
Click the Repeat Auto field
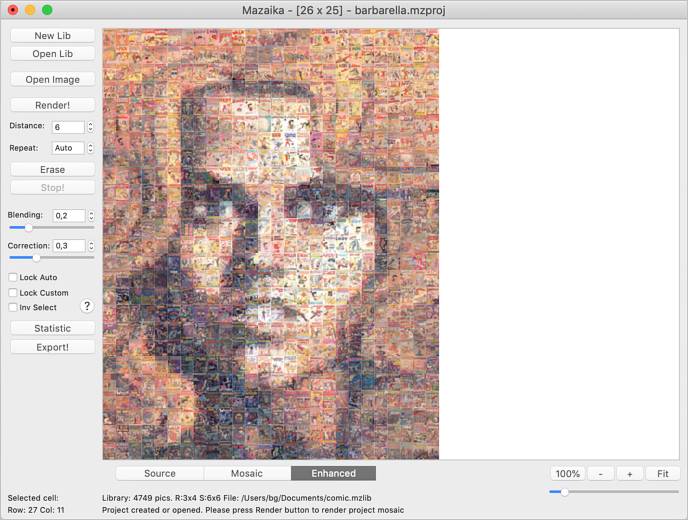(x=68, y=148)
